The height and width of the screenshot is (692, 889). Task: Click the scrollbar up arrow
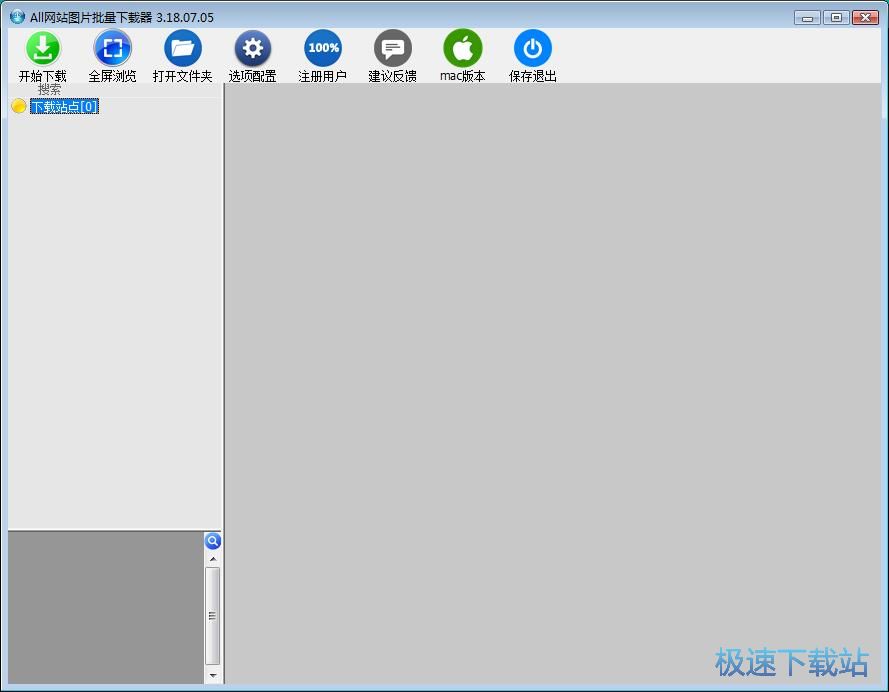(x=213, y=559)
